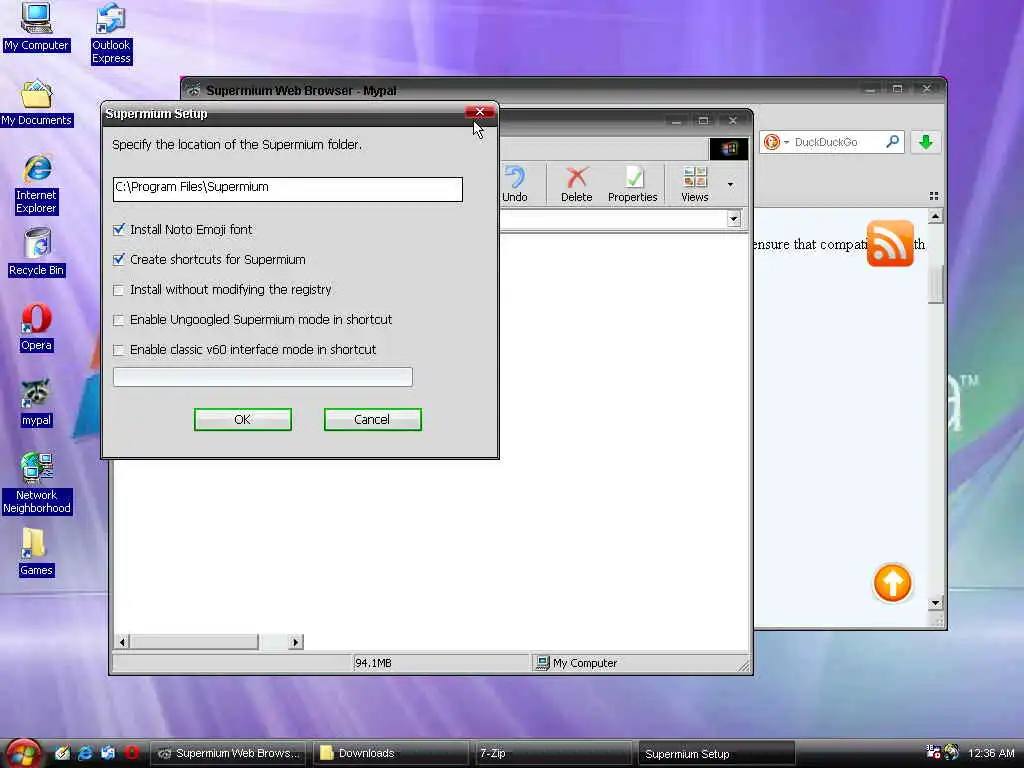1024x768 pixels.
Task: Click Delete icon in 7-Zip toolbar
Action: 577,184
